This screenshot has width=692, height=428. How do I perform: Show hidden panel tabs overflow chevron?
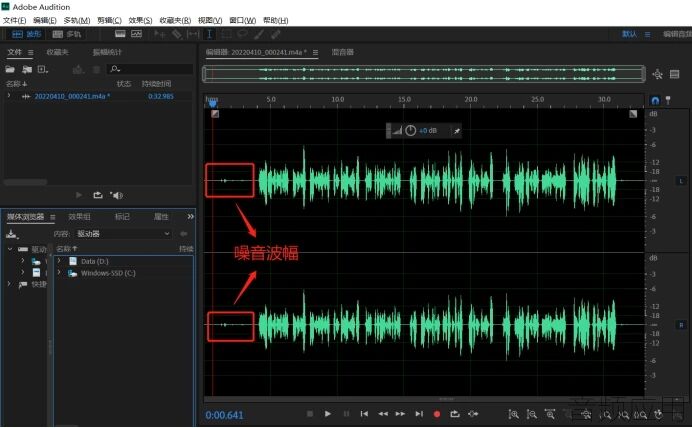191,217
